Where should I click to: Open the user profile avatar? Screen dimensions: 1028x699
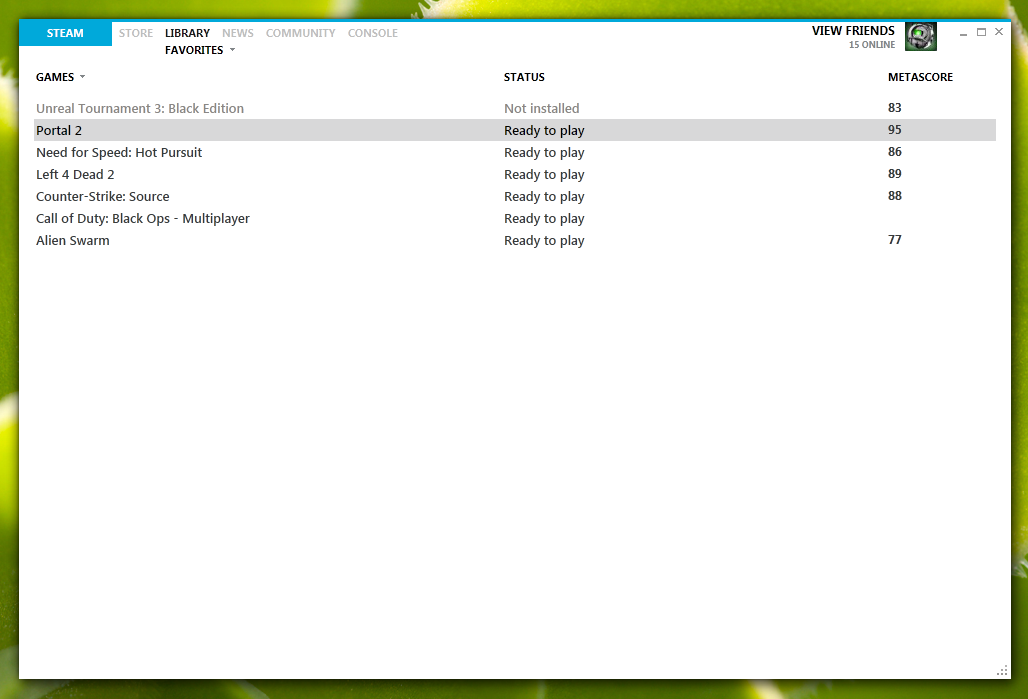(920, 36)
